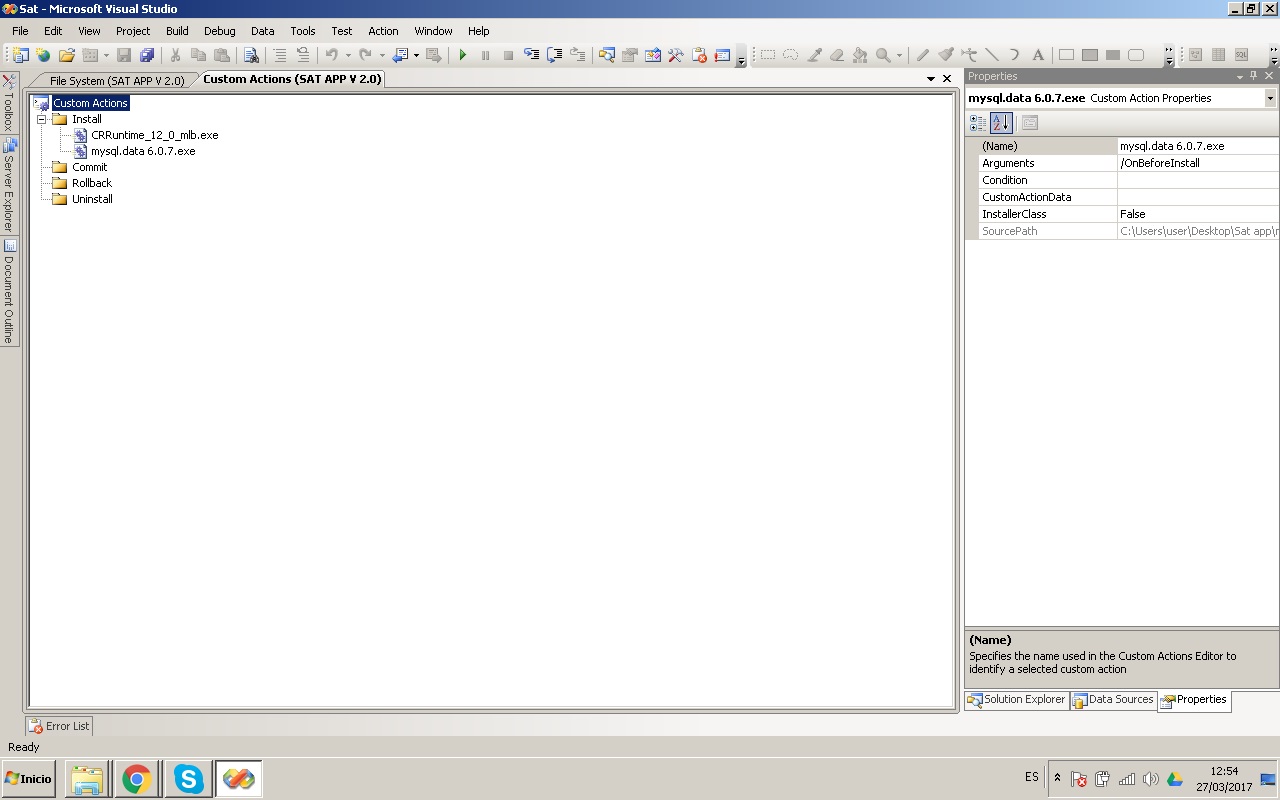Open the Properties object selector dropdown
This screenshot has width=1280, height=800.
click(x=1270, y=98)
